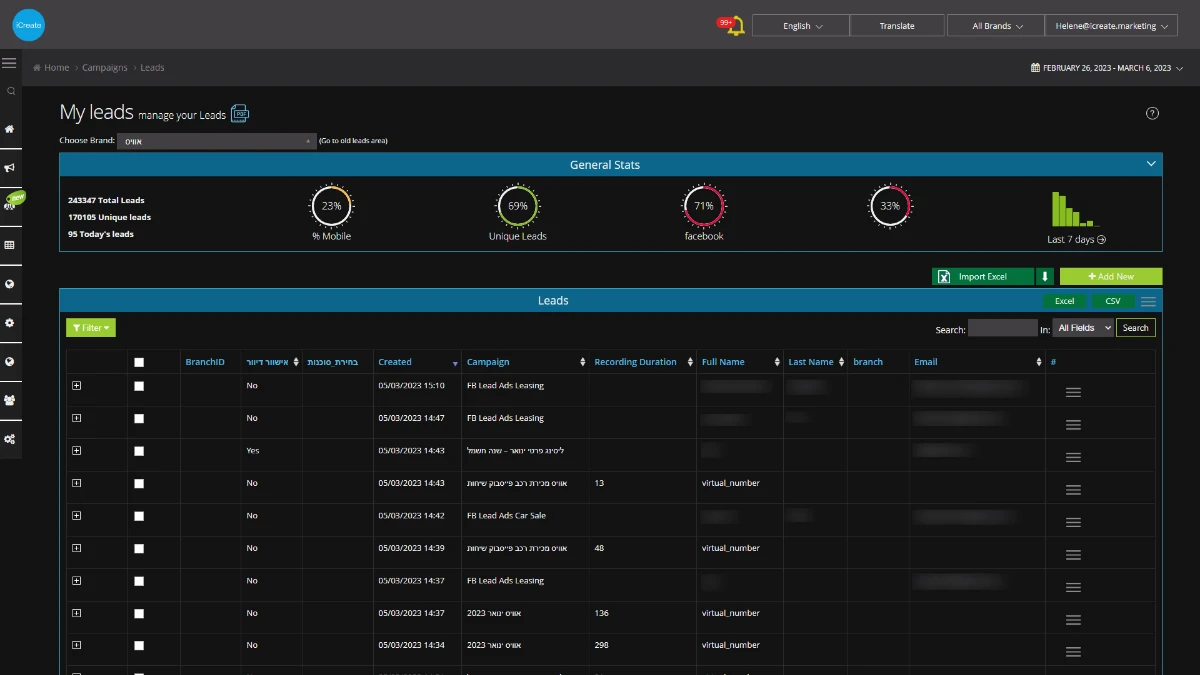This screenshot has height=675, width=1200.
Task: Open the single gear settings sidebar icon
Action: click(10, 323)
